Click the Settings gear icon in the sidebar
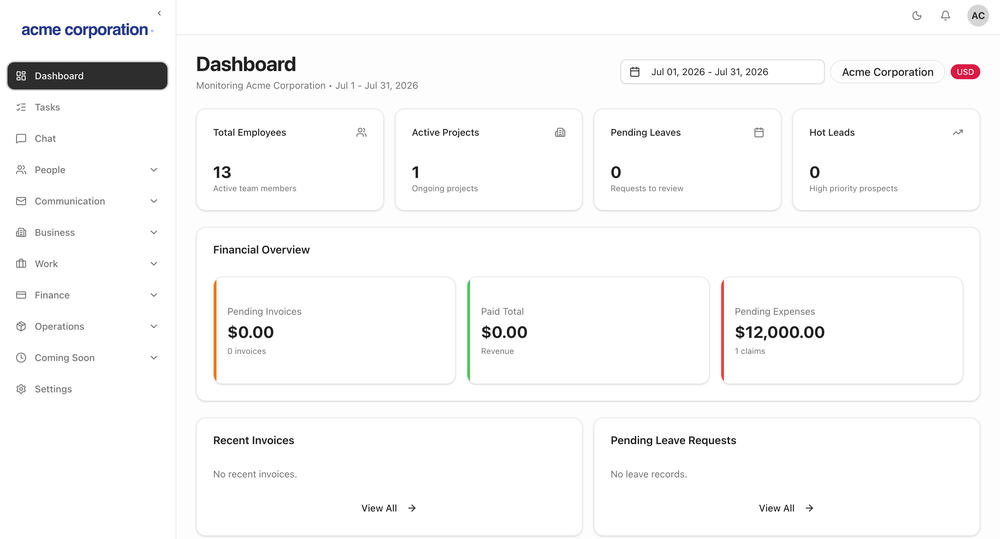The height and width of the screenshot is (539, 1000). (21, 388)
